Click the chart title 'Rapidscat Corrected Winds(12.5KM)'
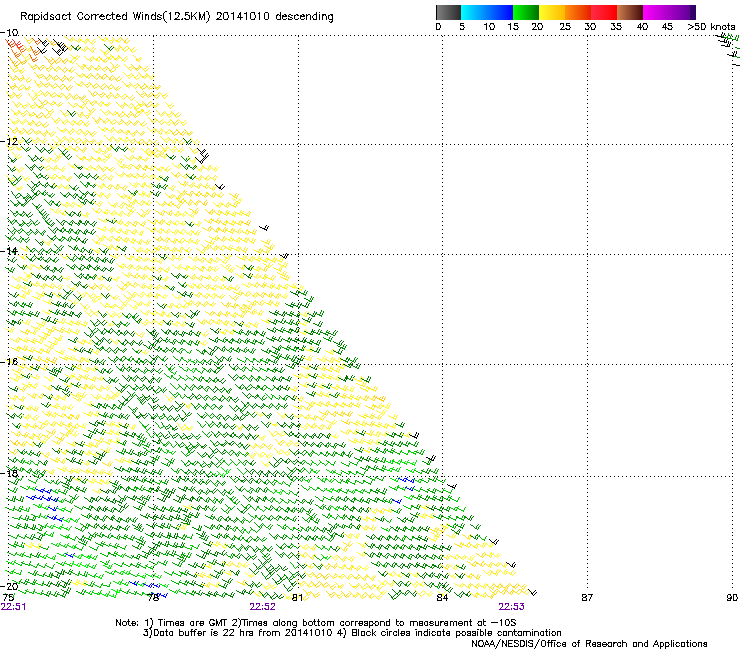This screenshot has height=650, width=740. coord(115,17)
